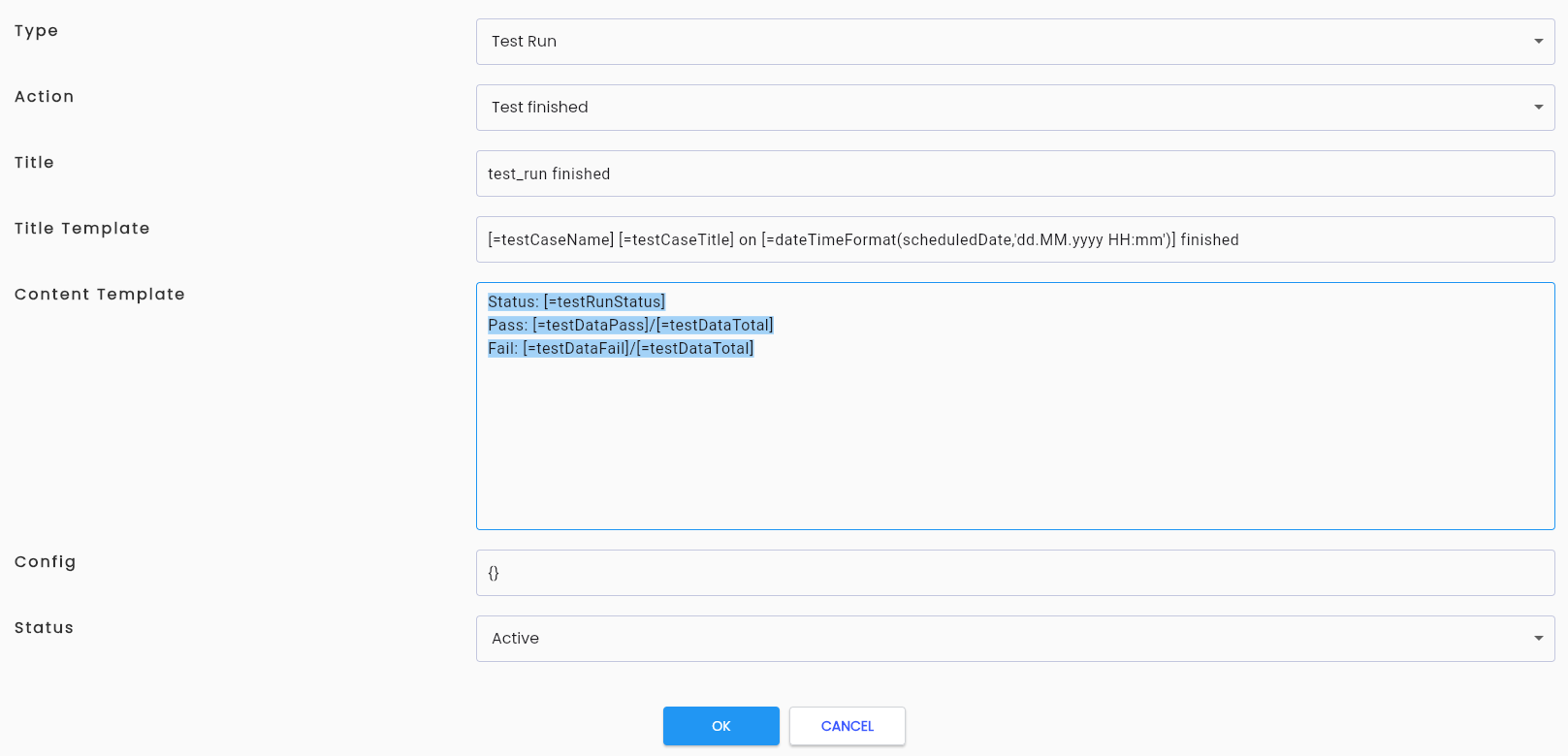Click the Config field label

pos(46,562)
